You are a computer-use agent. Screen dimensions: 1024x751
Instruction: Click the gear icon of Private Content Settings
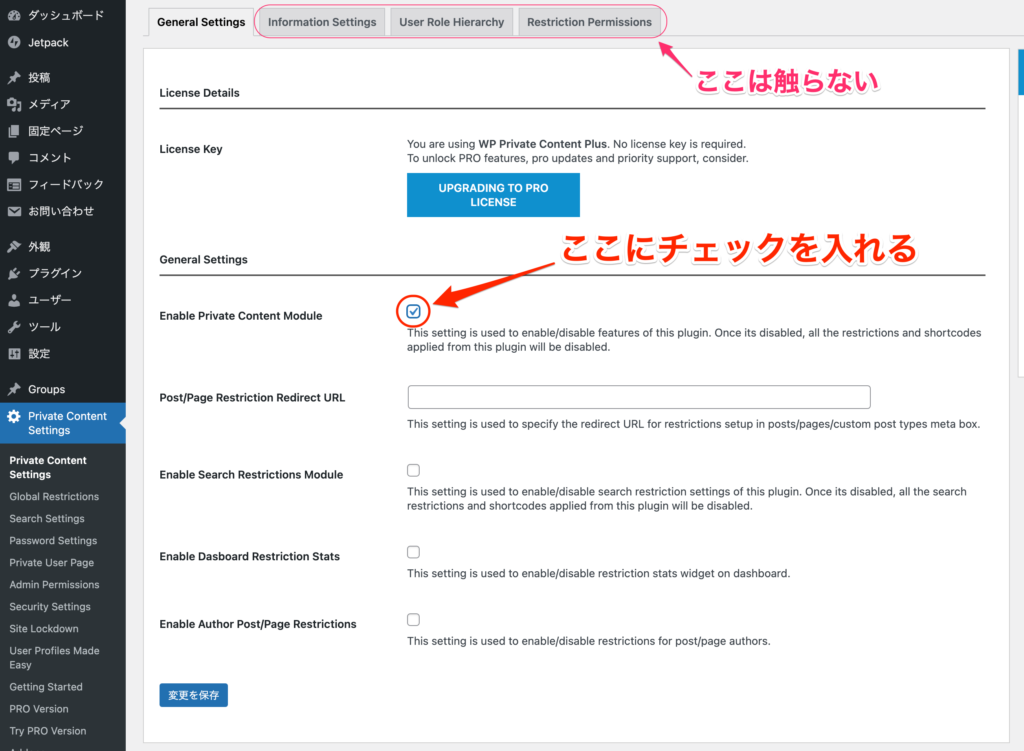point(14,416)
